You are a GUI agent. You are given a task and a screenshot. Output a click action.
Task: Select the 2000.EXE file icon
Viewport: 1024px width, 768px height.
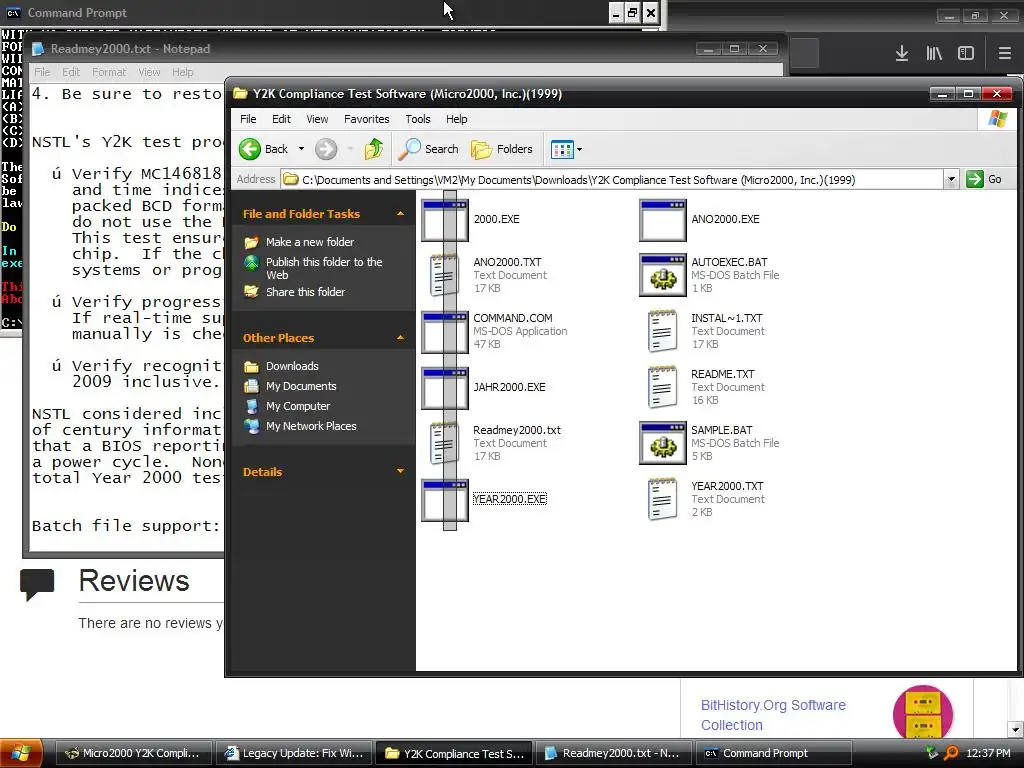[445, 220]
